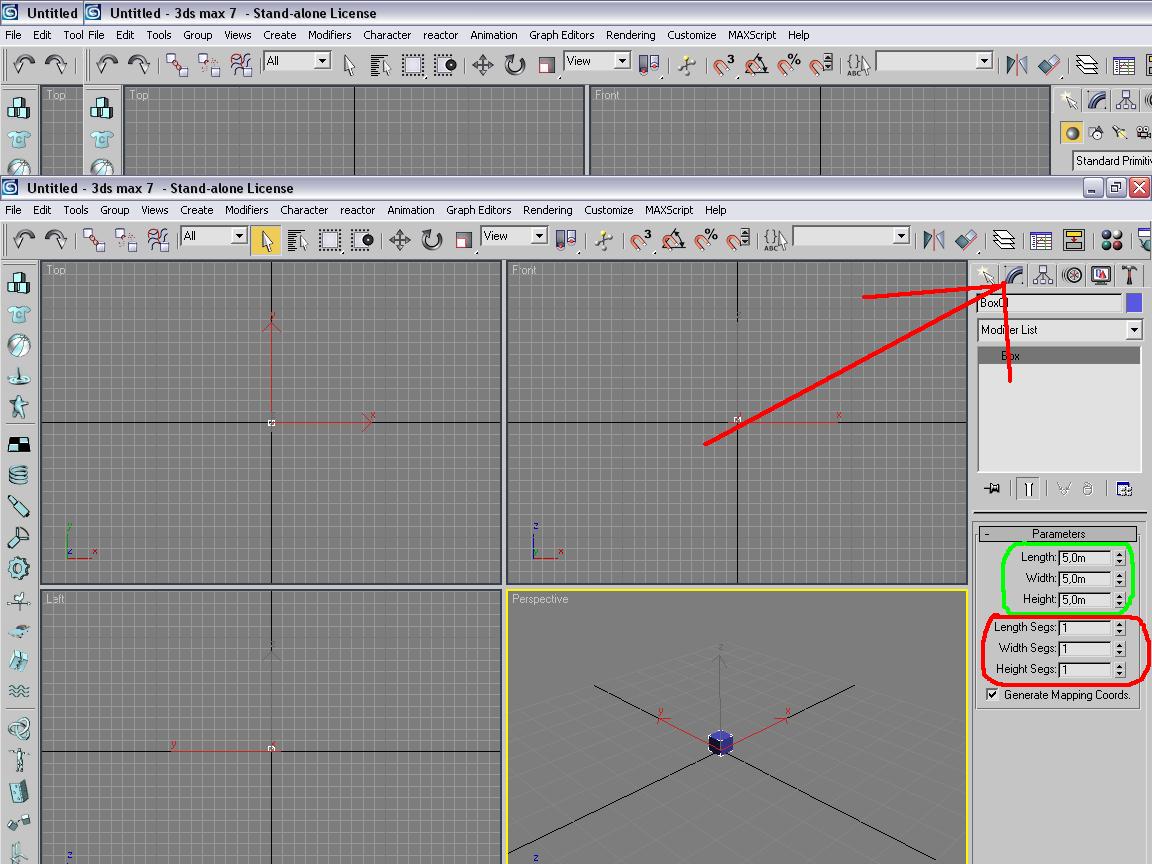Click the Length value field

tap(1085, 558)
